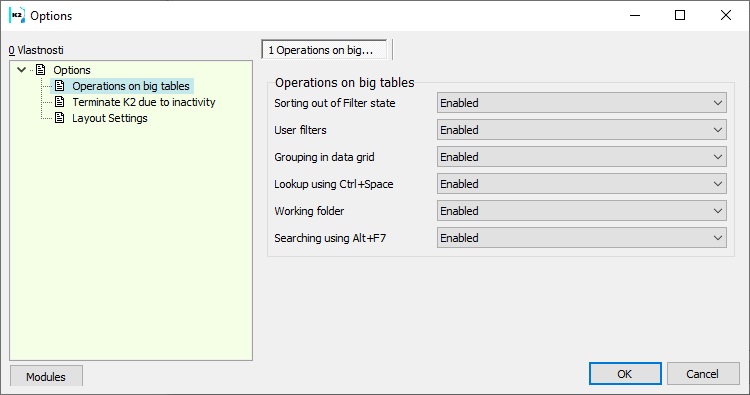750x395 pixels.
Task: Open the User filters dropdown
Action: click(582, 130)
